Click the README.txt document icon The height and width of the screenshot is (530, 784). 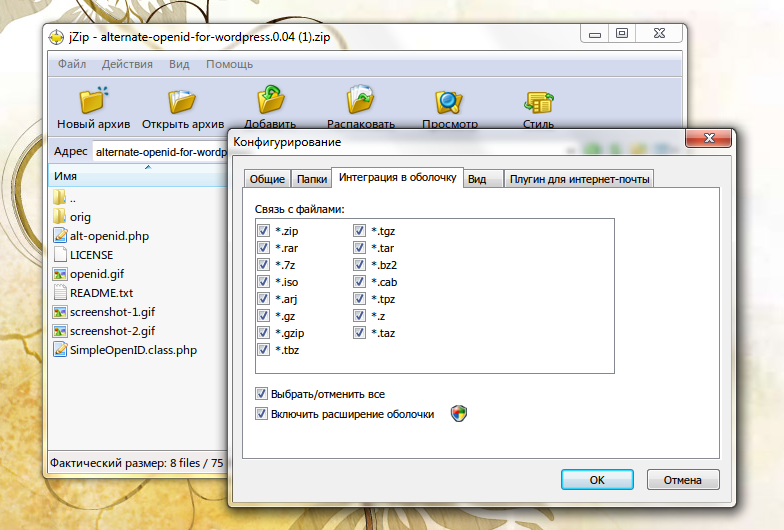coord(60,292)
